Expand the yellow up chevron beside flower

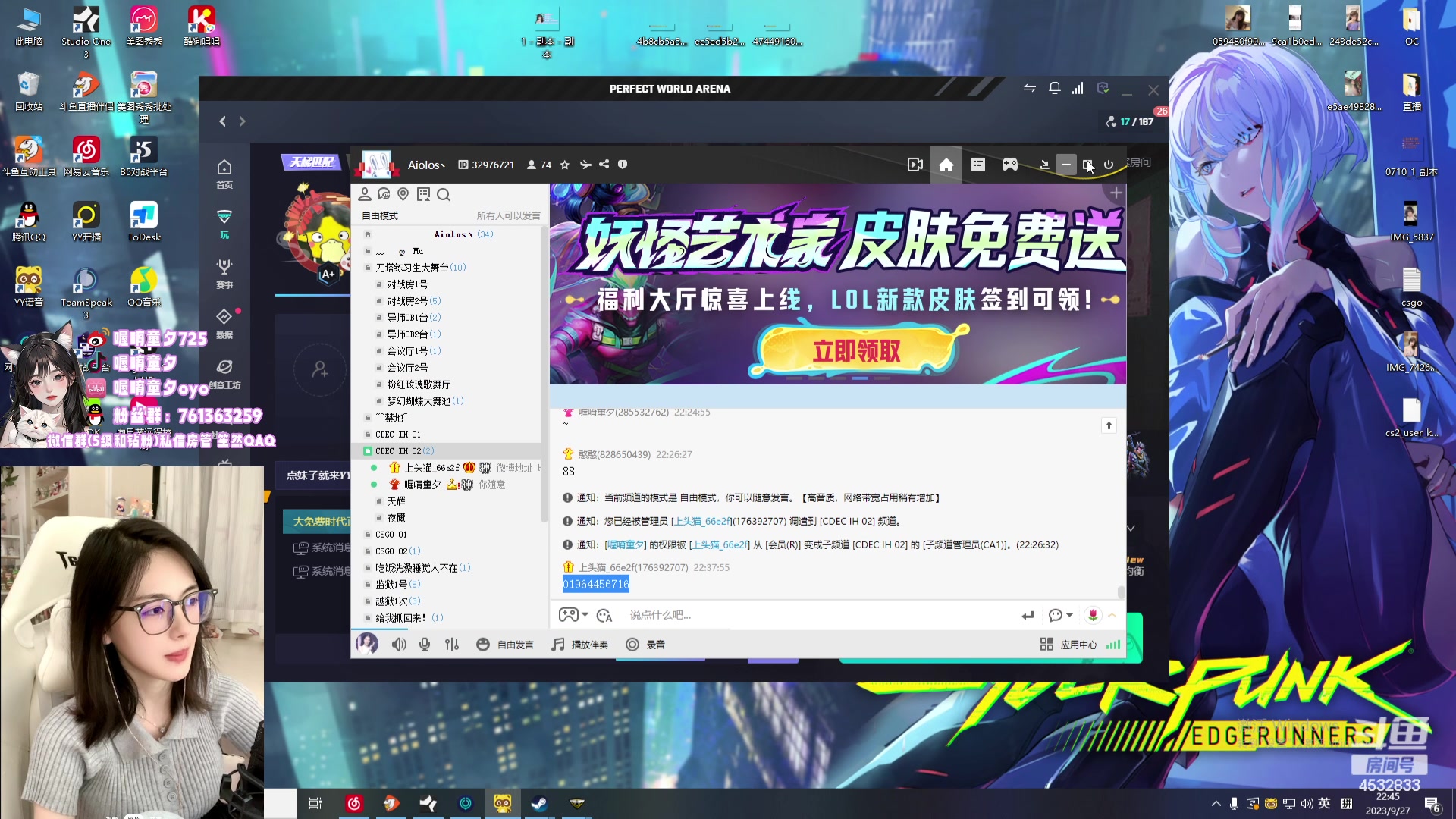click(1112, 615)
